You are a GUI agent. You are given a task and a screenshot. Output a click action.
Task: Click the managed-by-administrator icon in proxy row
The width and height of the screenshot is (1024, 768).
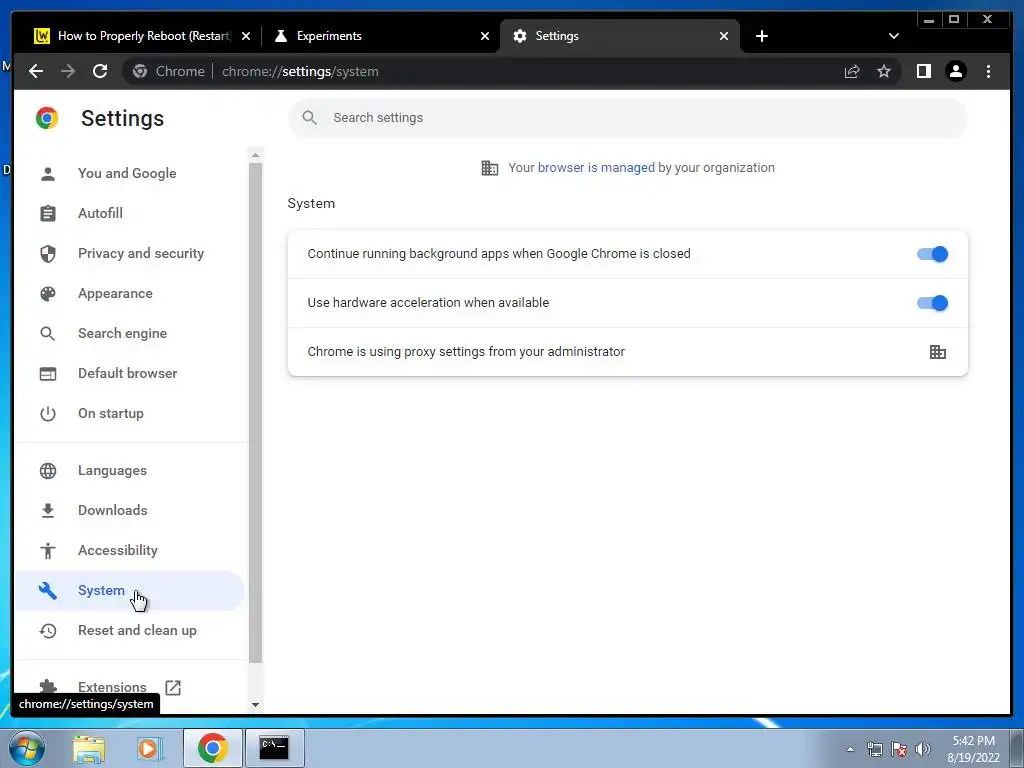[x=938, y=352]
